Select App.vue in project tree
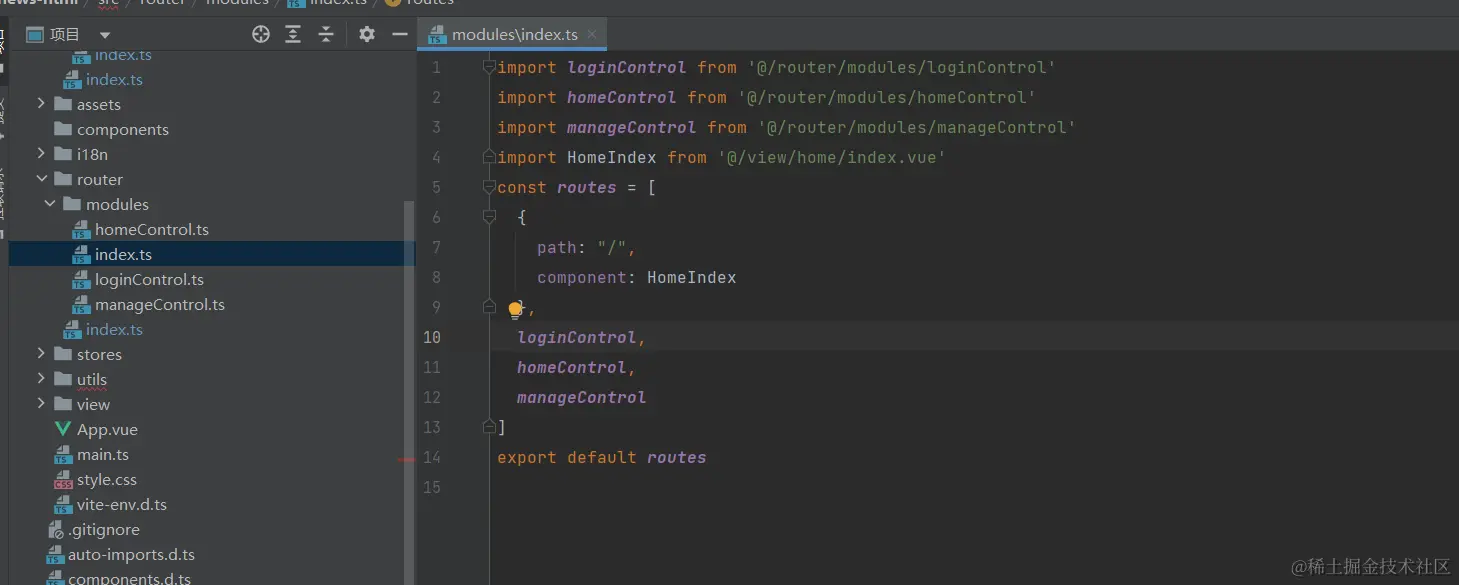The image size is (1459, 585). (107, 430)
